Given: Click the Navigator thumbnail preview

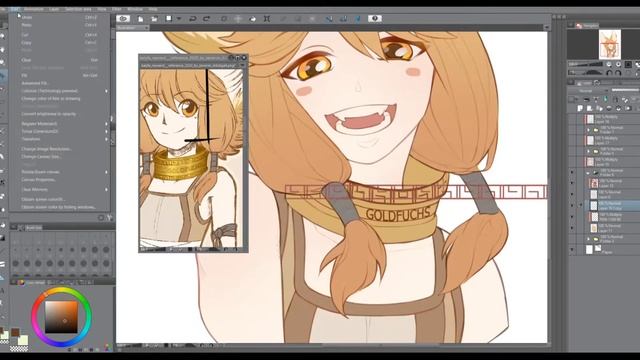Looking at the screenshot, I should 610,44.
